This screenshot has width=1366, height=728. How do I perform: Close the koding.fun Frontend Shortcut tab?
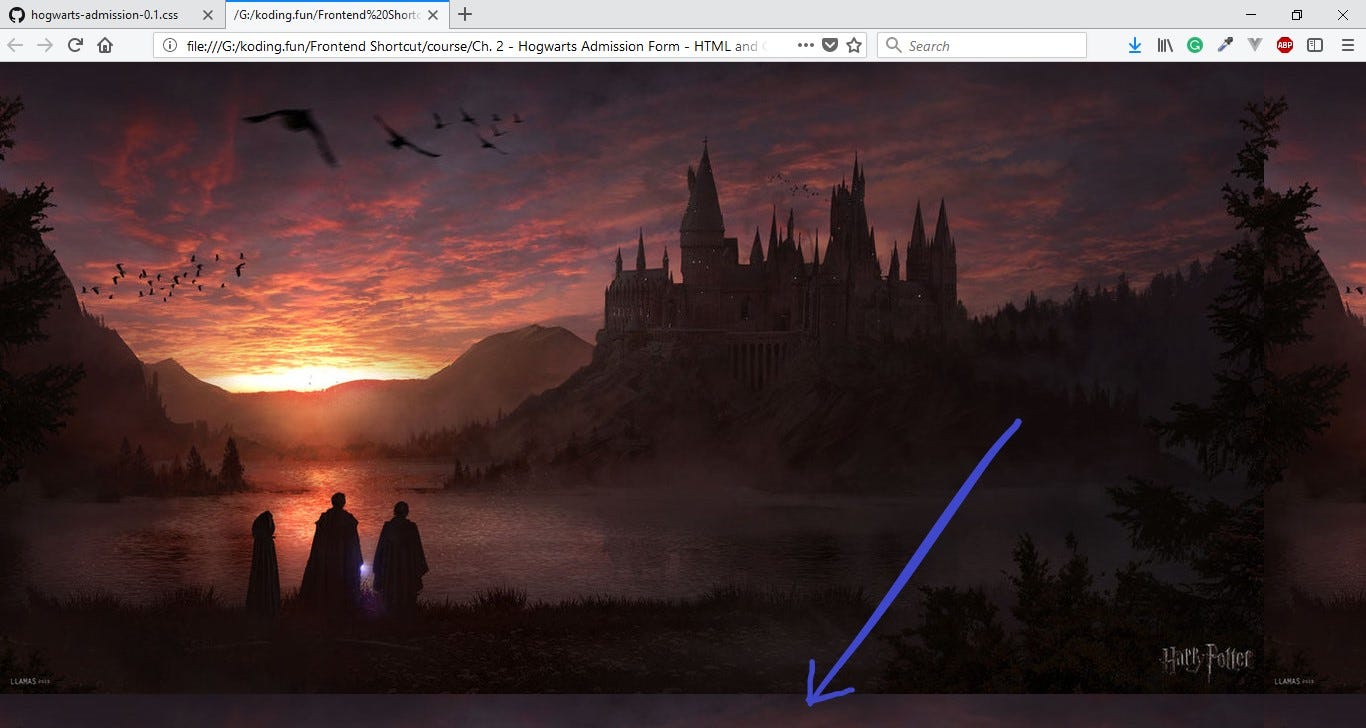point(433,15)
